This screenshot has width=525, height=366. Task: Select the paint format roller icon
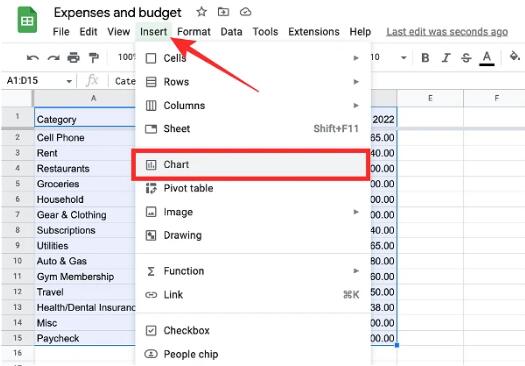(x=94, y=58)
